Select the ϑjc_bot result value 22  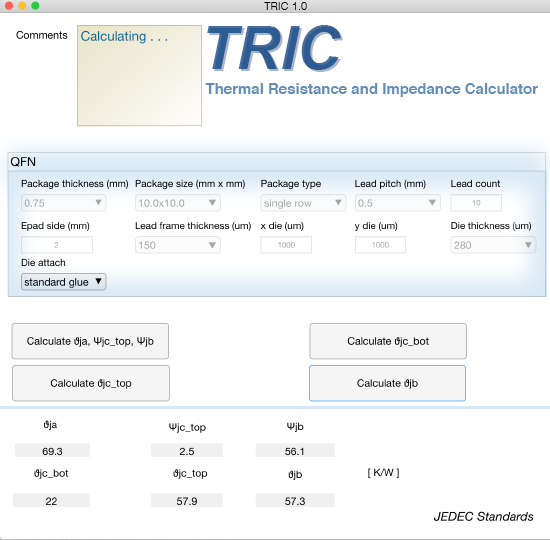point(51,500)
